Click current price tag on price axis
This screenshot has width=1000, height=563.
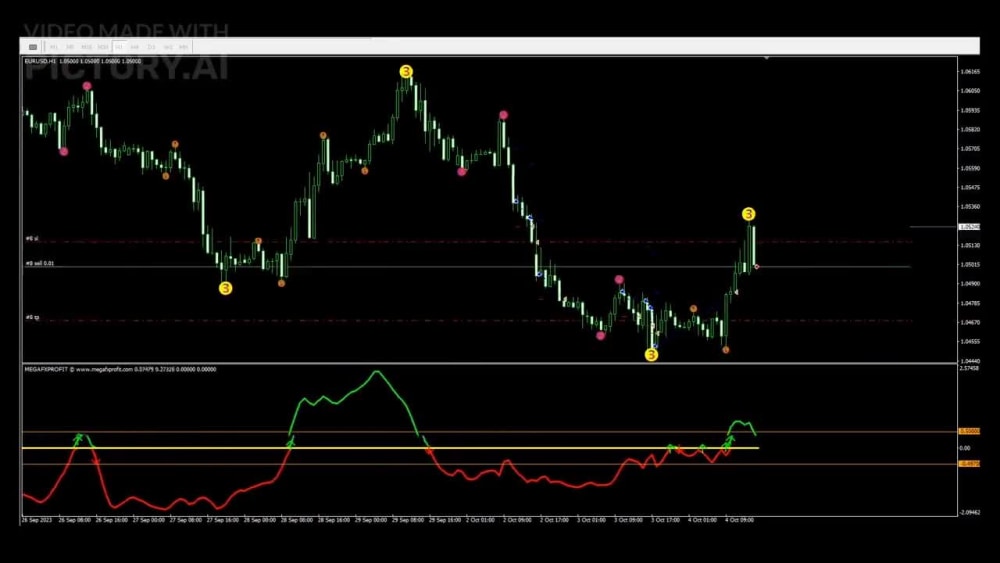[969, 226]
